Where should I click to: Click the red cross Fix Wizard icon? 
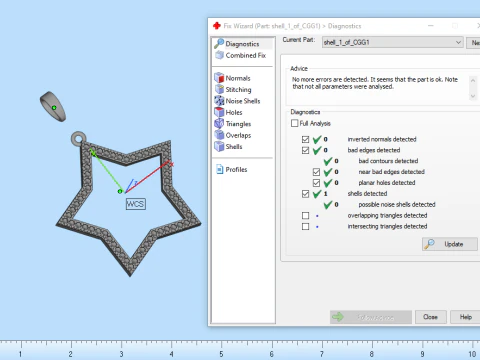coord(217,26)
